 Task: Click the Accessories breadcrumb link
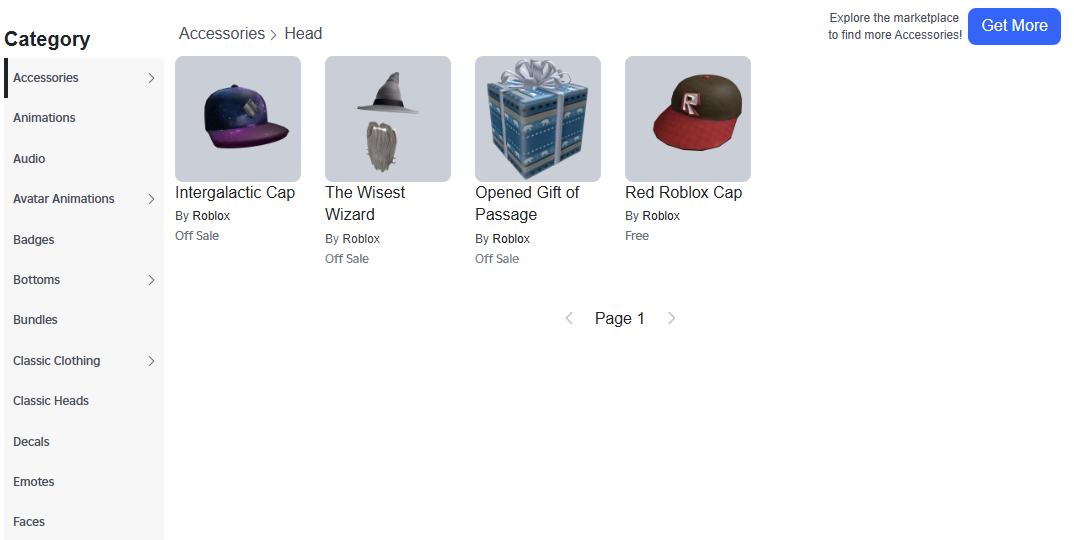pos(222,34)
